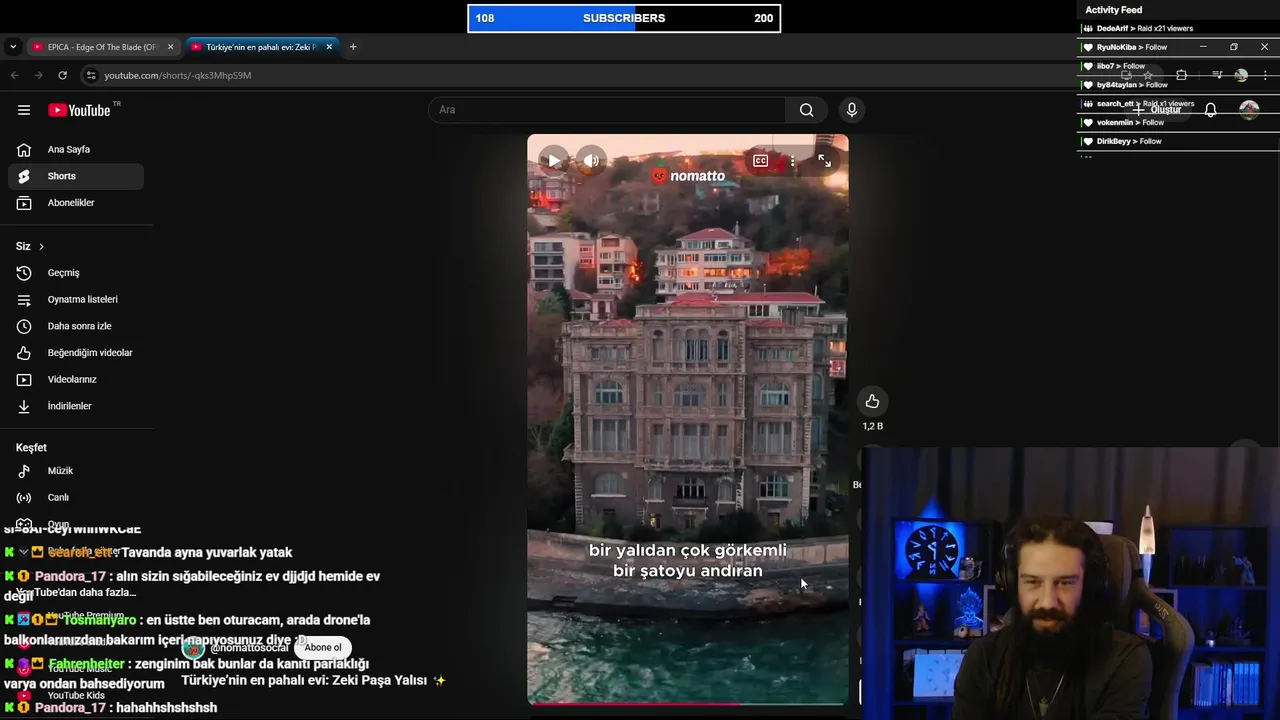Open the YouTube hamburger guide menu
Screen dimensions: 1280x720
[x=24, y=110]
